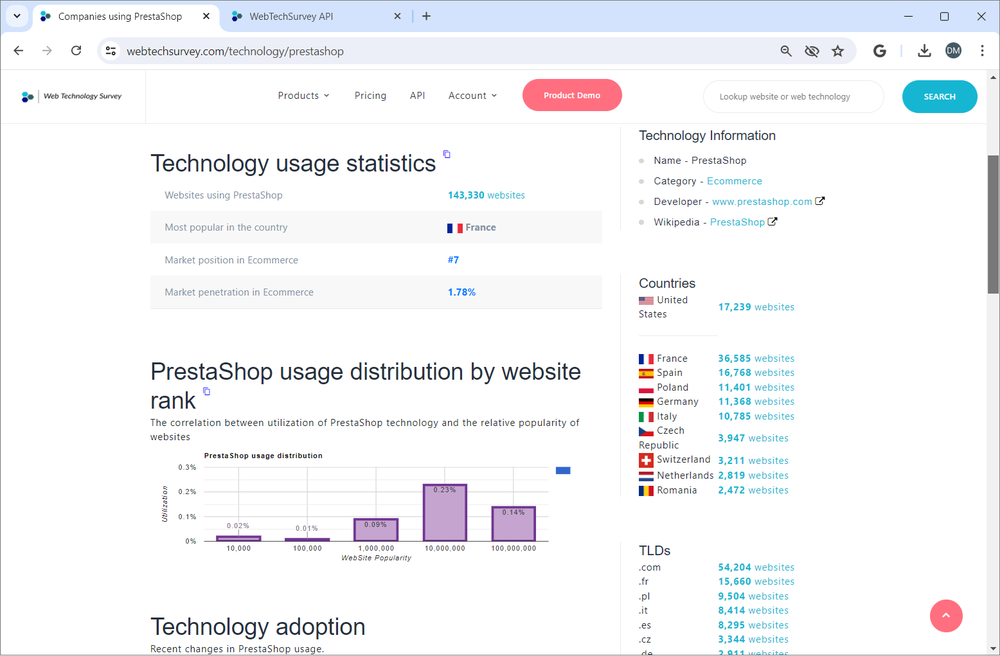Click the scroll-to-top arrow button

[946, 616]
